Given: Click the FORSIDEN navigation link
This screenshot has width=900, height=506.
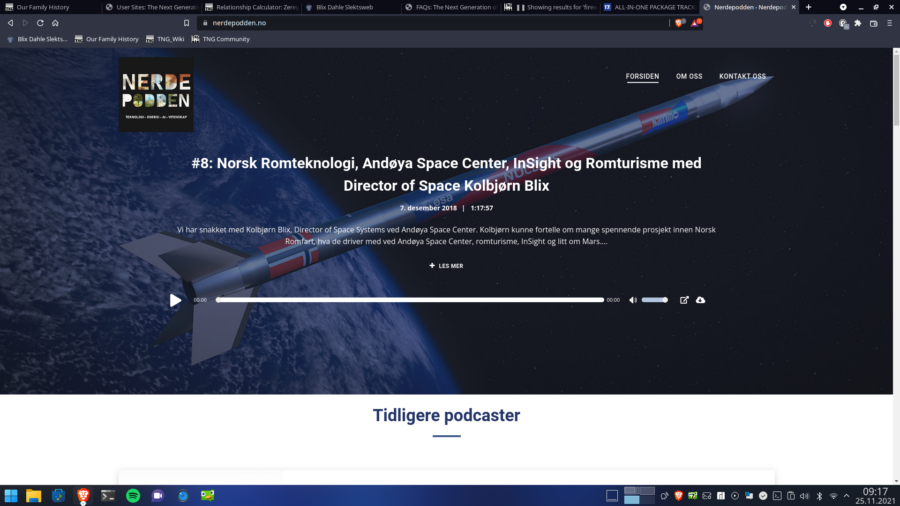Looking at the screenshot, I should tap(642, 76).
